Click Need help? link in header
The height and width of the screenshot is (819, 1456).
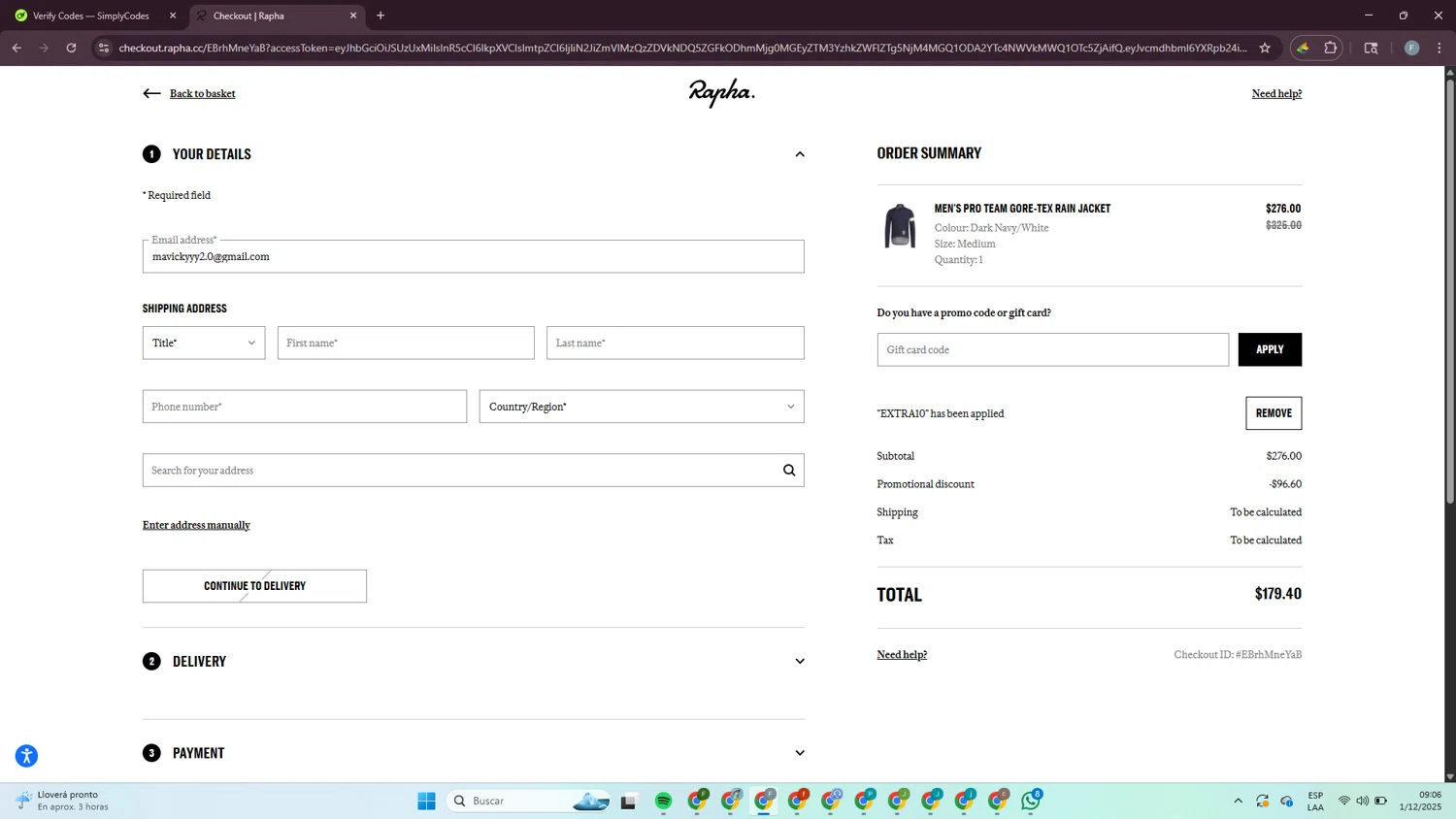coord(1276,93)
